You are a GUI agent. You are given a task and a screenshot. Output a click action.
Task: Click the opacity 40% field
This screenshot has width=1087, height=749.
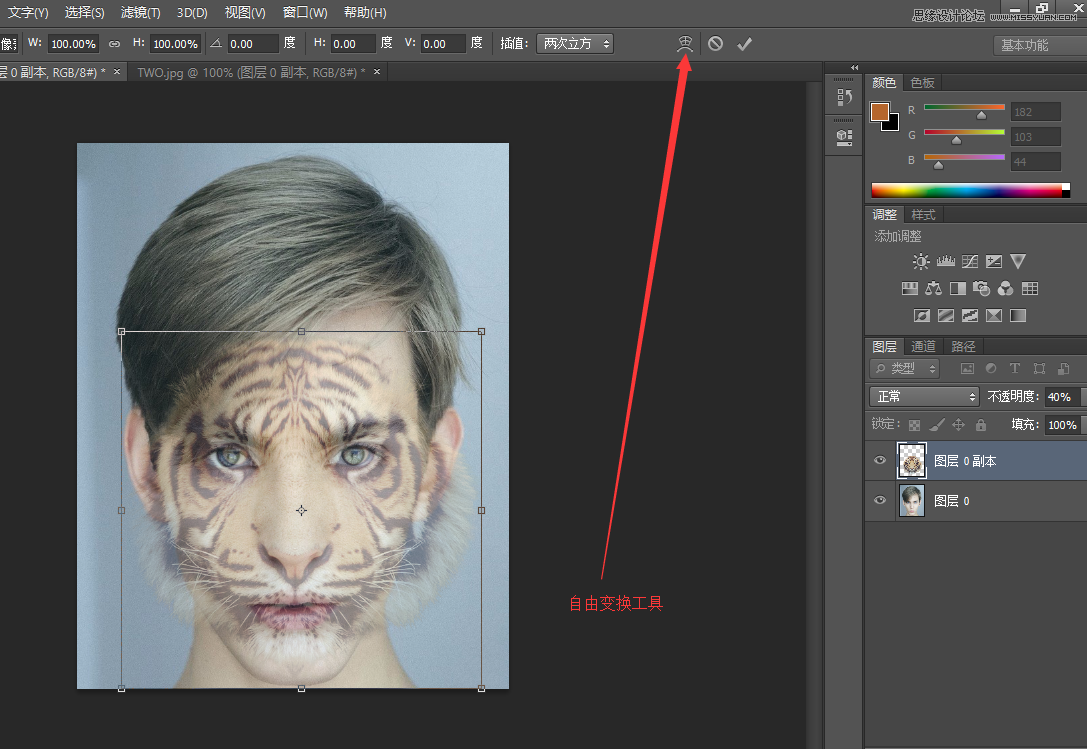(x=1061, y=397)
